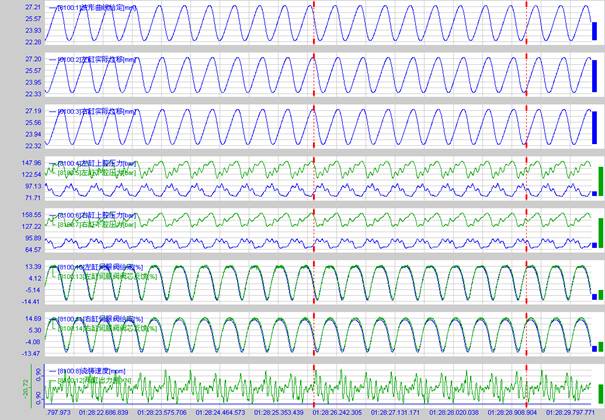Click the tall green bar beside fifth chart
The width and height of the screenshot is (605, 420).
click(600, 230)
